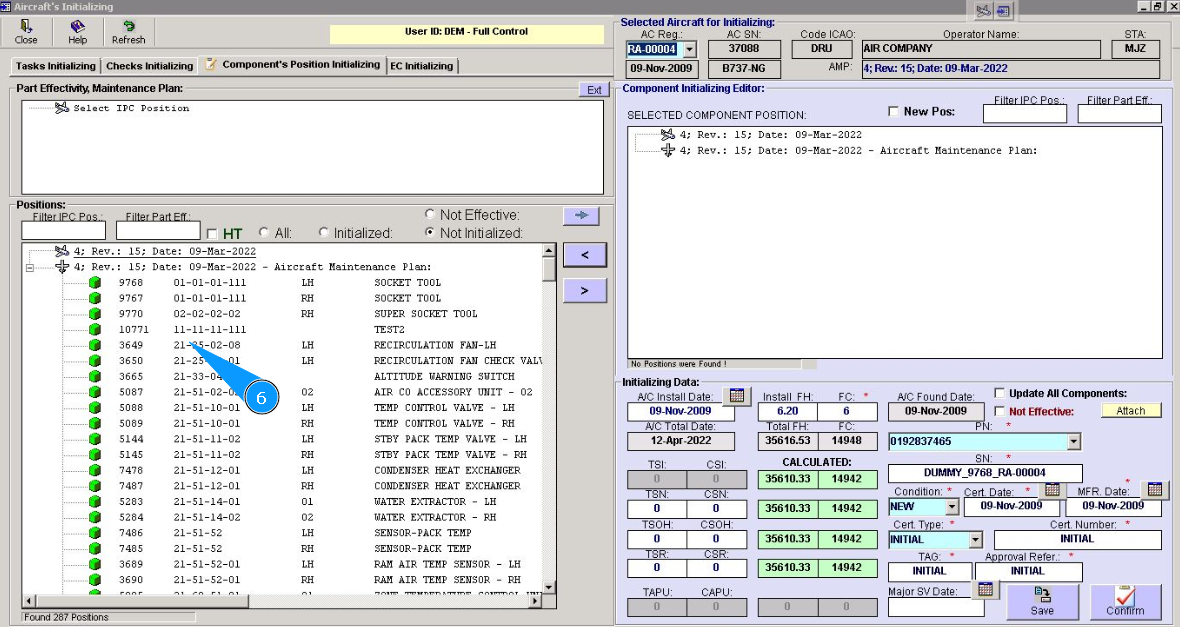Click the Attach button
Screen dimensions: 1180x633
point(1131,411)
